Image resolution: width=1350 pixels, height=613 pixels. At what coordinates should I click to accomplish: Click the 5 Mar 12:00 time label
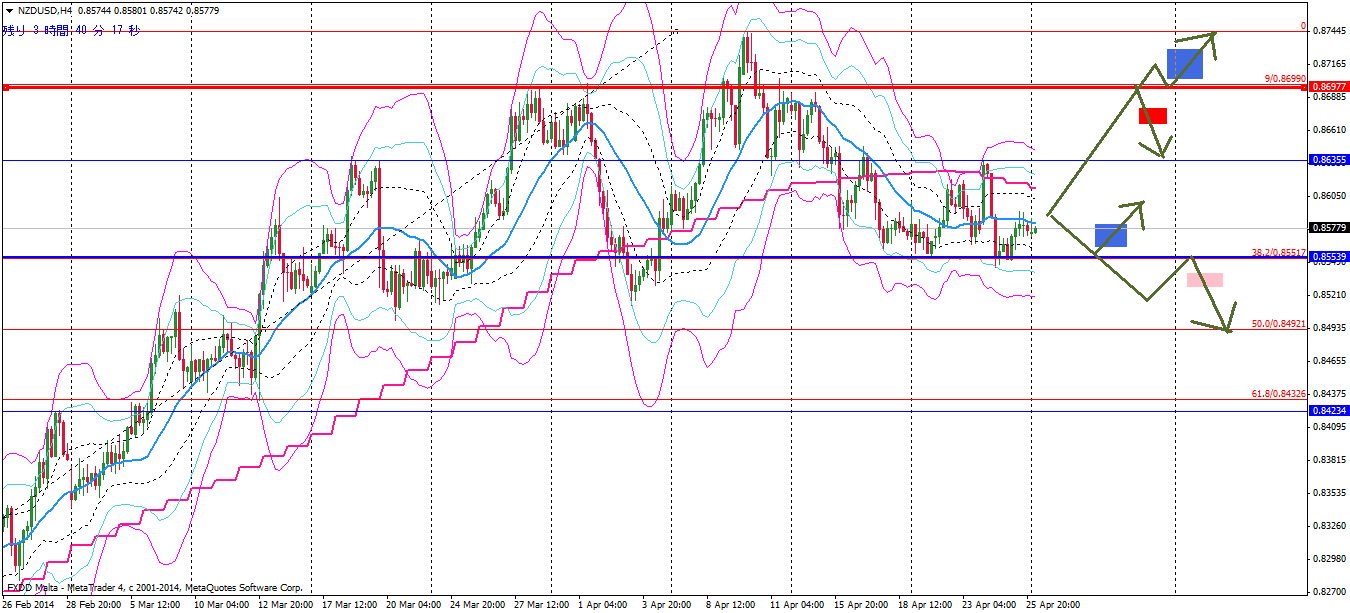coord(154,605)
